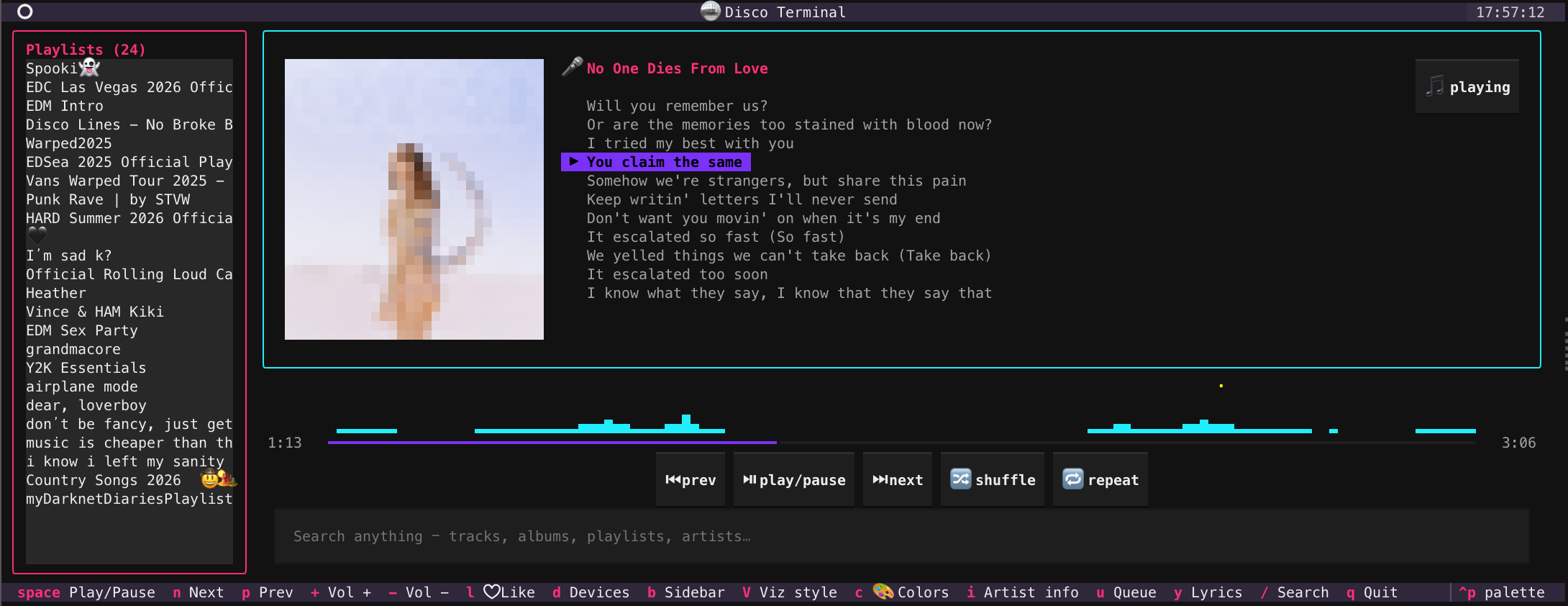Click the repeat loop icon
1568x606 pixels.
(1073, 479)
